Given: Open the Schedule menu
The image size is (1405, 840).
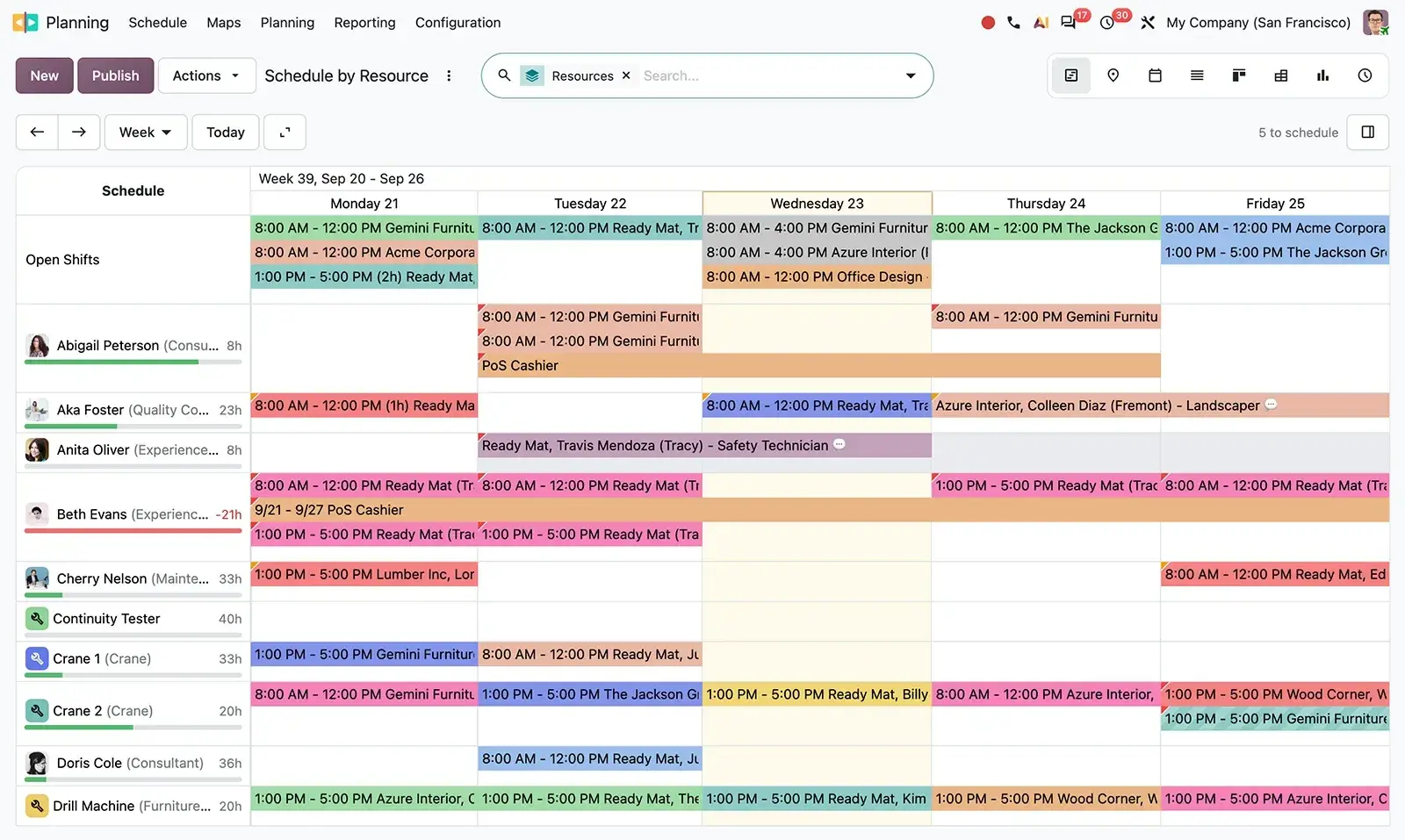Looking at the screenshot, I should (x=158, y=23).
